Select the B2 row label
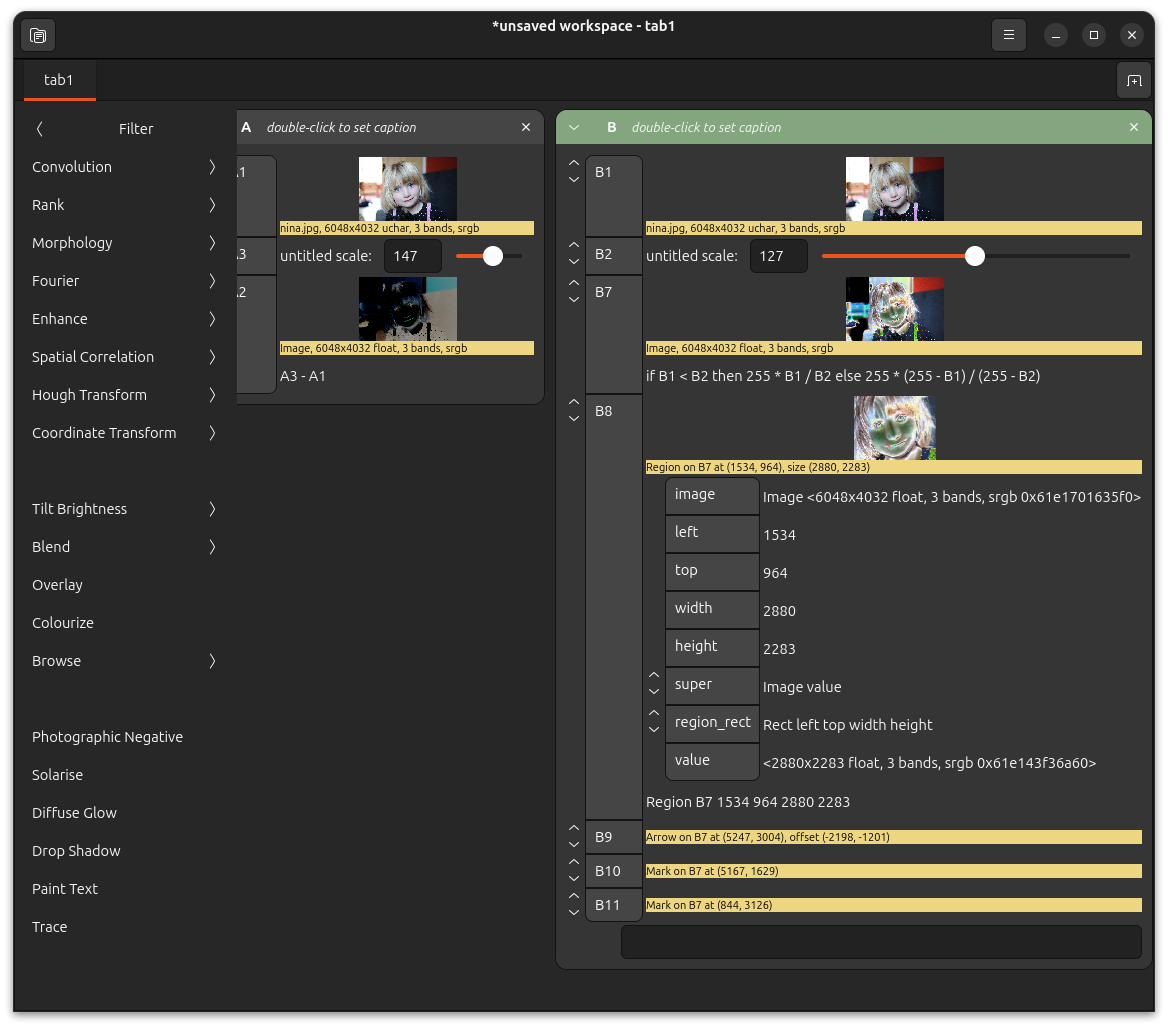Image resolution: width=1168 pixels, height=1028 pixels. (614, 256)
